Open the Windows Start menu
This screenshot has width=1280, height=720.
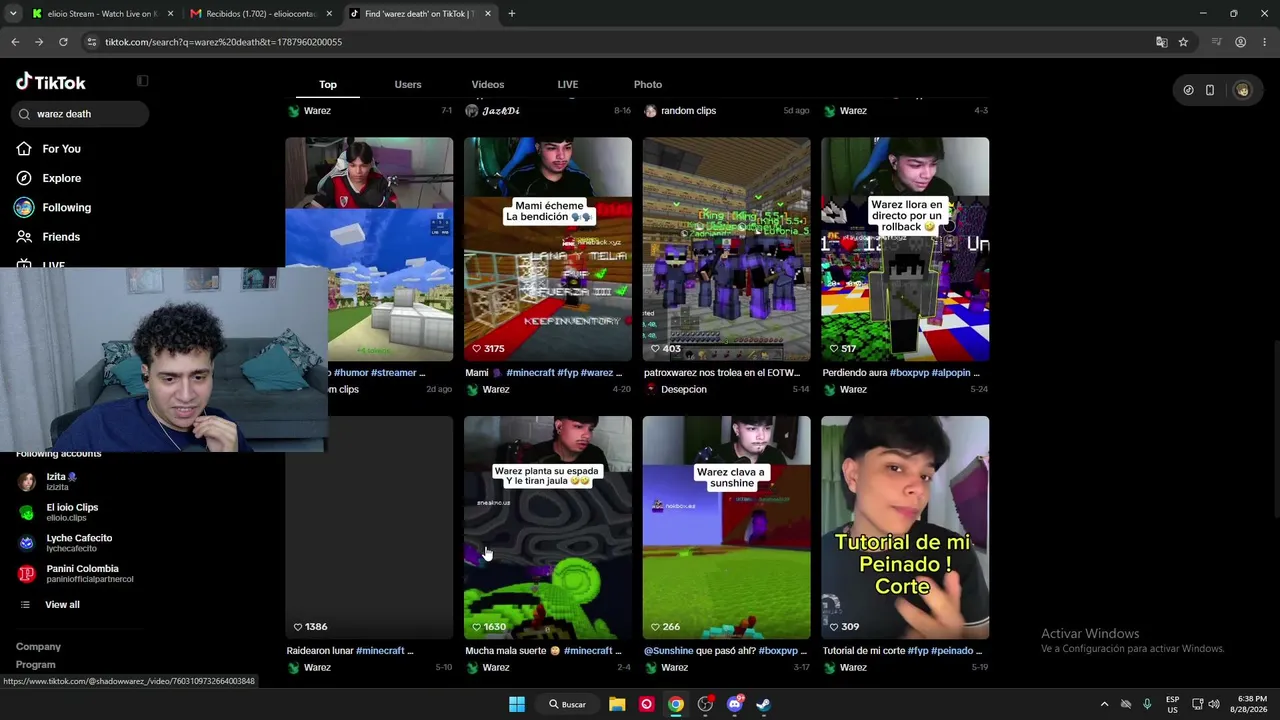click(x=517, y=704)
